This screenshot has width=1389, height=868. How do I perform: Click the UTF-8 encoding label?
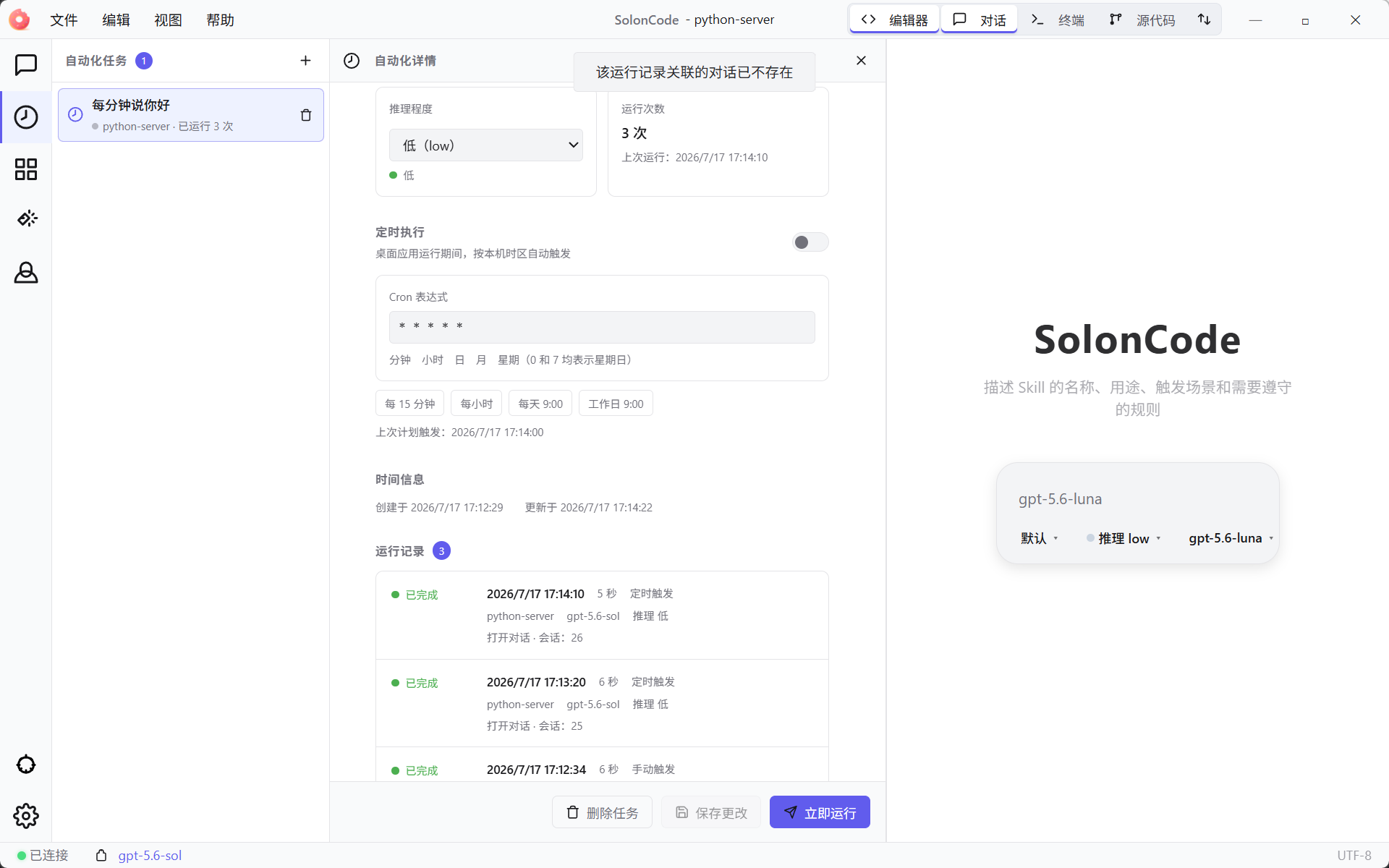coord(1354,855)
